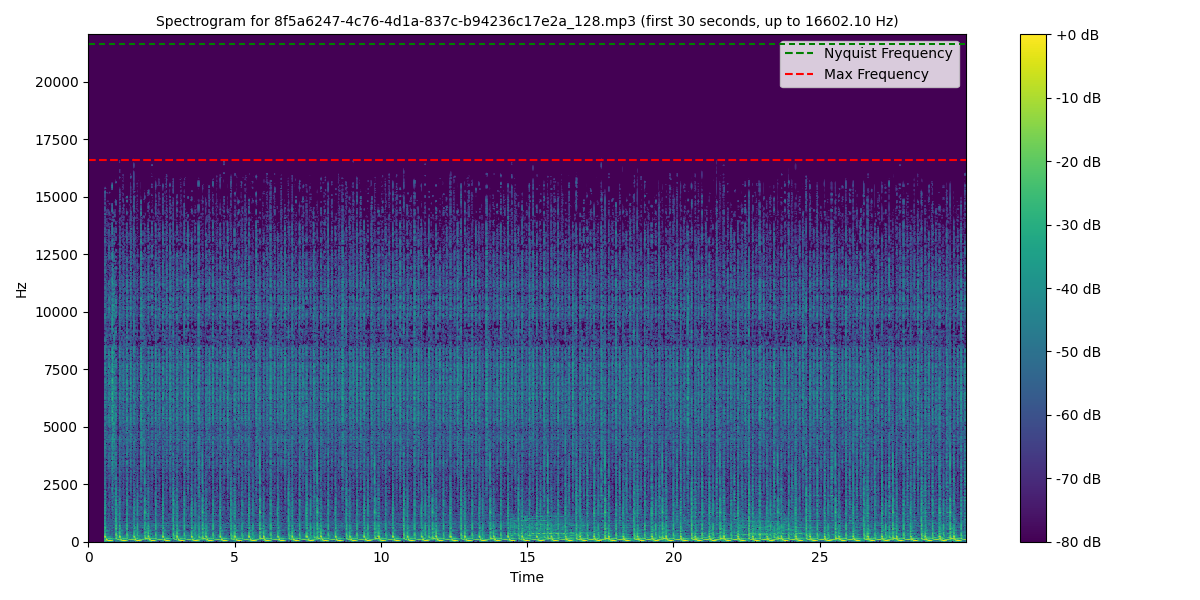Screen dimensions: 1200x600
Task: Click the 5000 y-axis tick label
Action: click(x=60, y=427)
